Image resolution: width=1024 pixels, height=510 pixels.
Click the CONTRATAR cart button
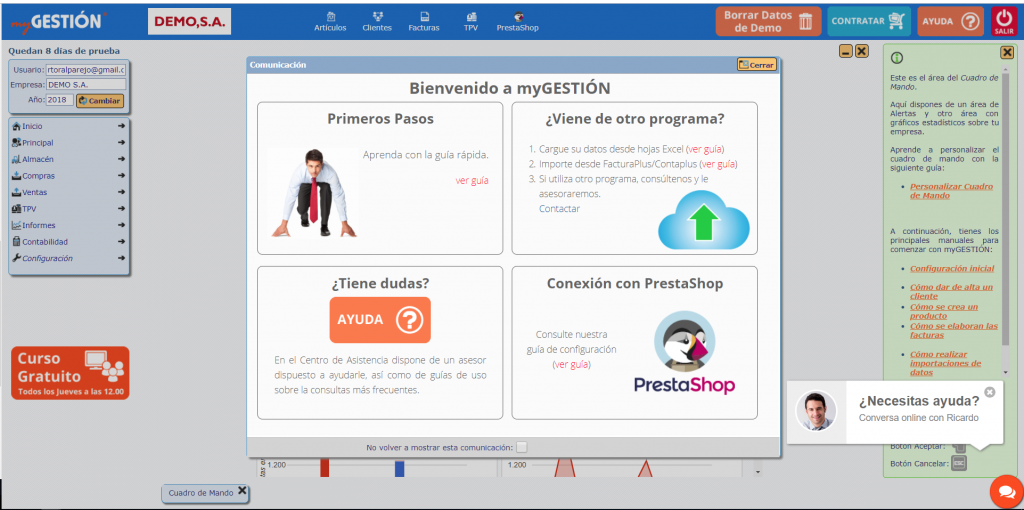tap(869, 21)
